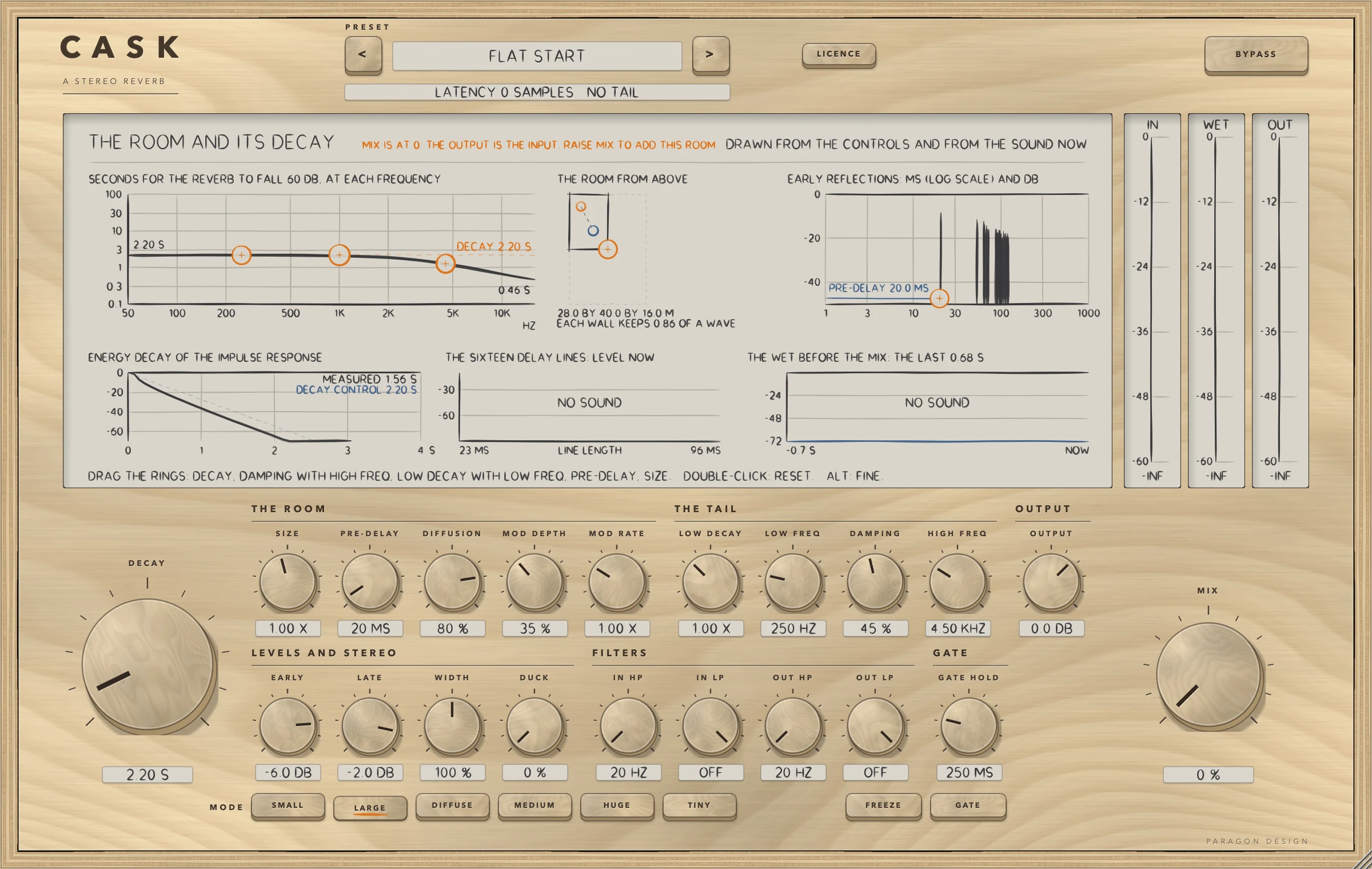Click the LOW FREQ knob
Screen dimensions: 1372x869
tap(793, 582)
